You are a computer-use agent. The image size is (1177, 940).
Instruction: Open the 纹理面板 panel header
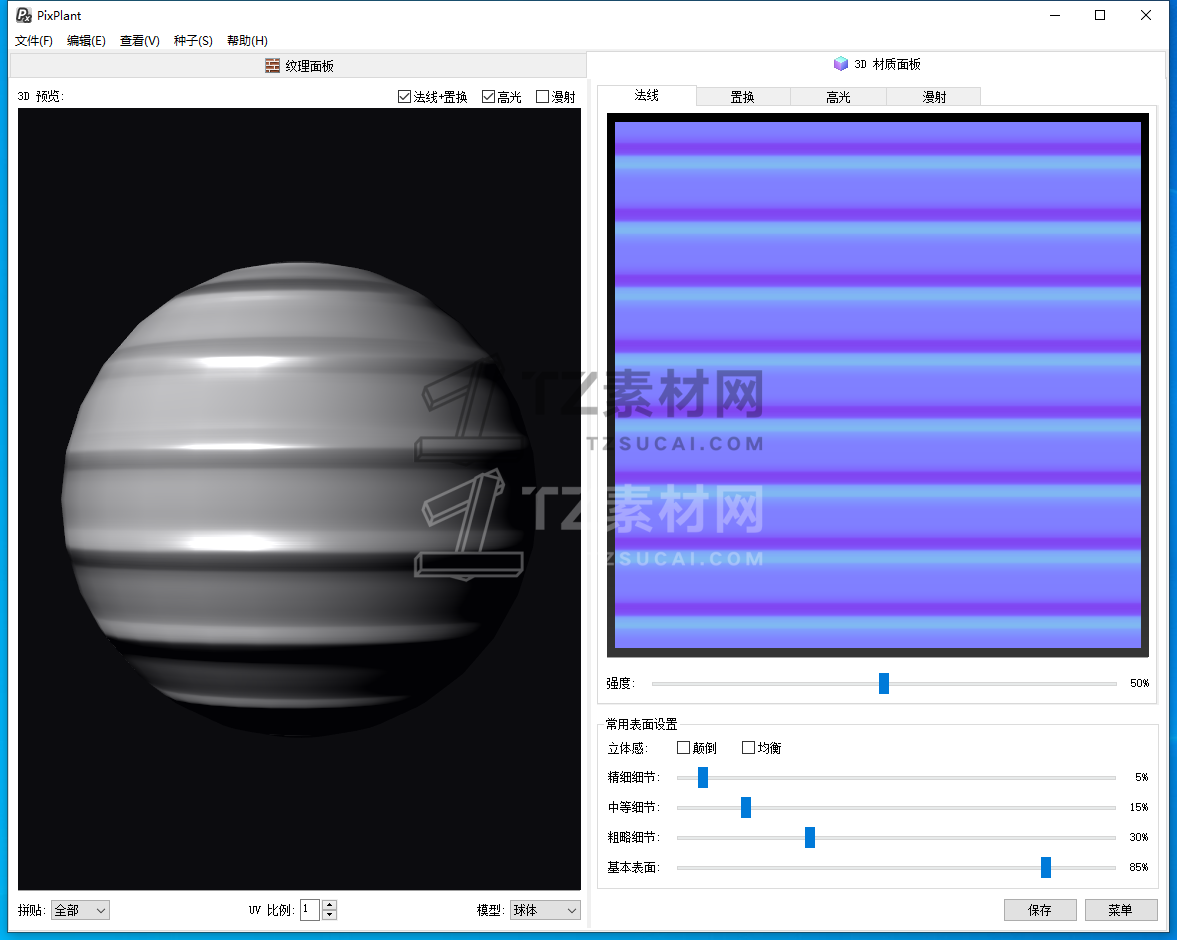[299, 66]
